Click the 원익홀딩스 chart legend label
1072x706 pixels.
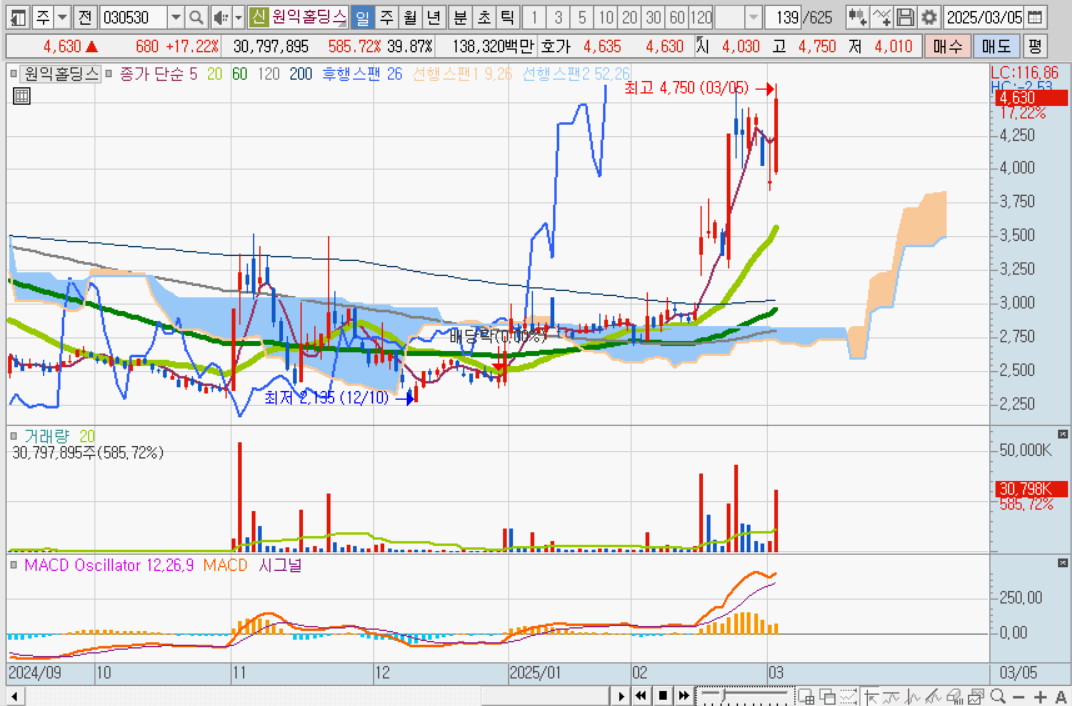pyautogui.click(x=60, y=74)
